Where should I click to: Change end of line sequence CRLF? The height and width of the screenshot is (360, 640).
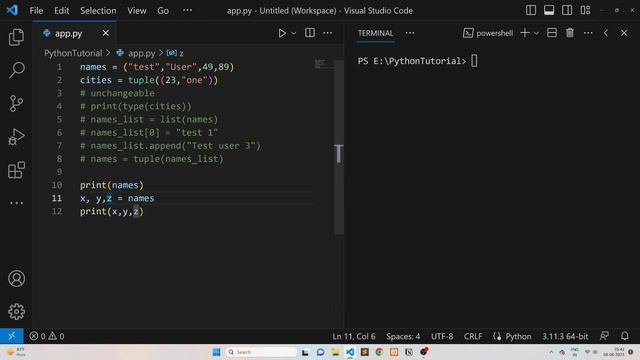click(x=473, y=336)
